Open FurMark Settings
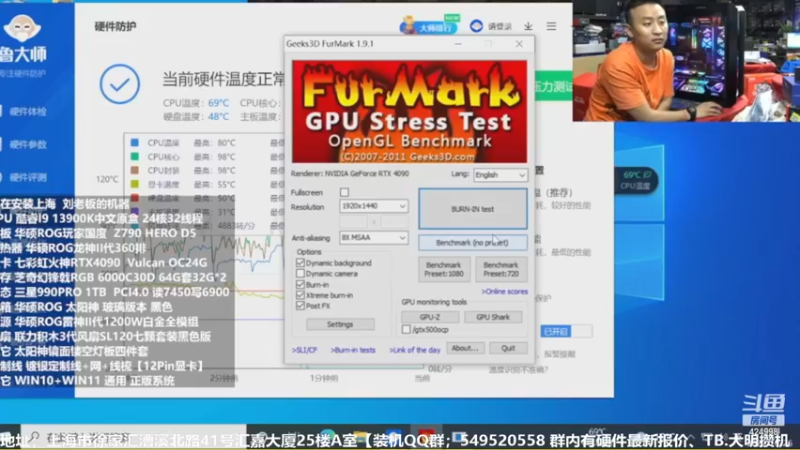This screenshot has width=800, height=450. [340, 324]
